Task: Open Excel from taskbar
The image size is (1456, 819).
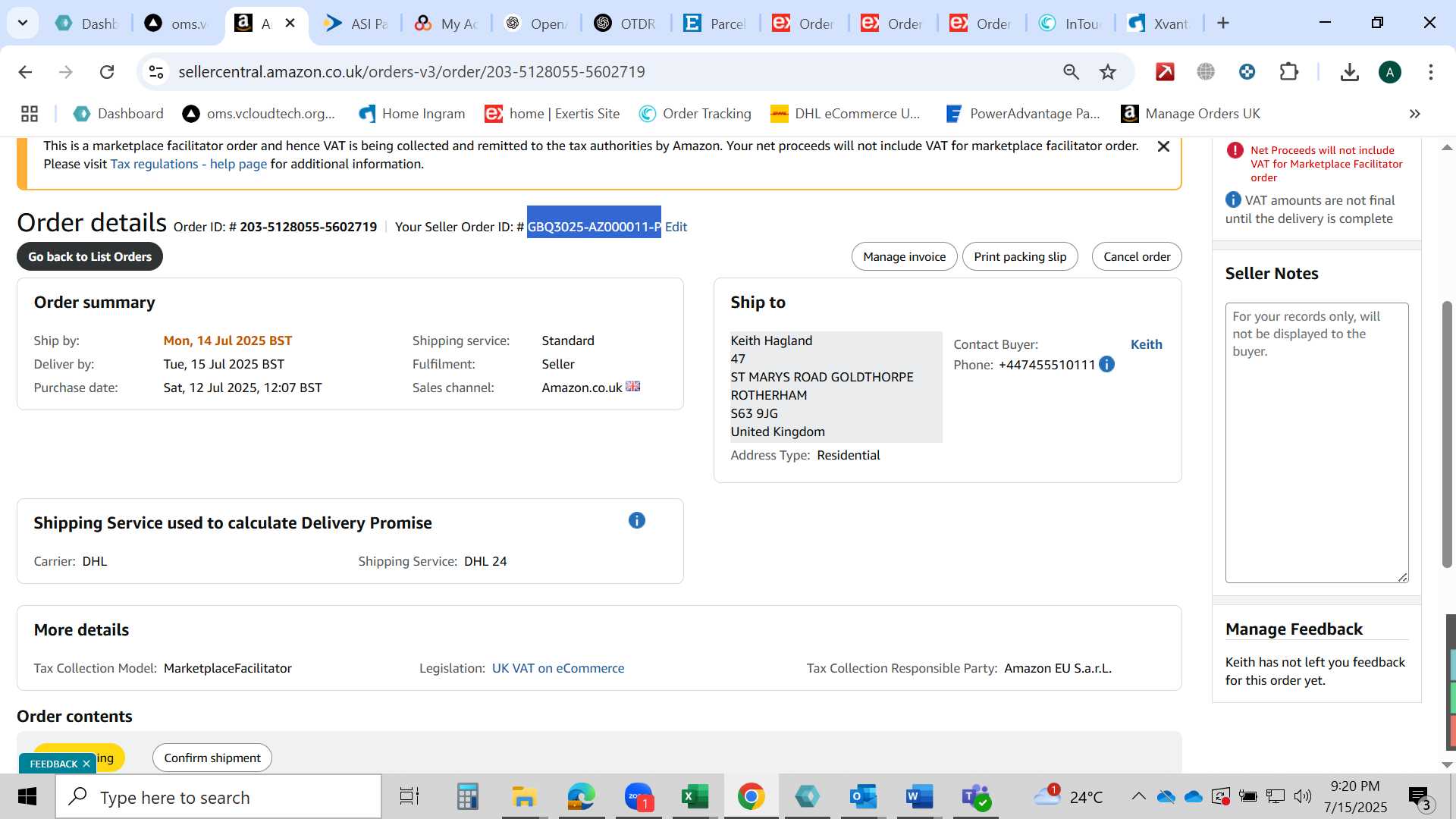Action: point(694,797)
